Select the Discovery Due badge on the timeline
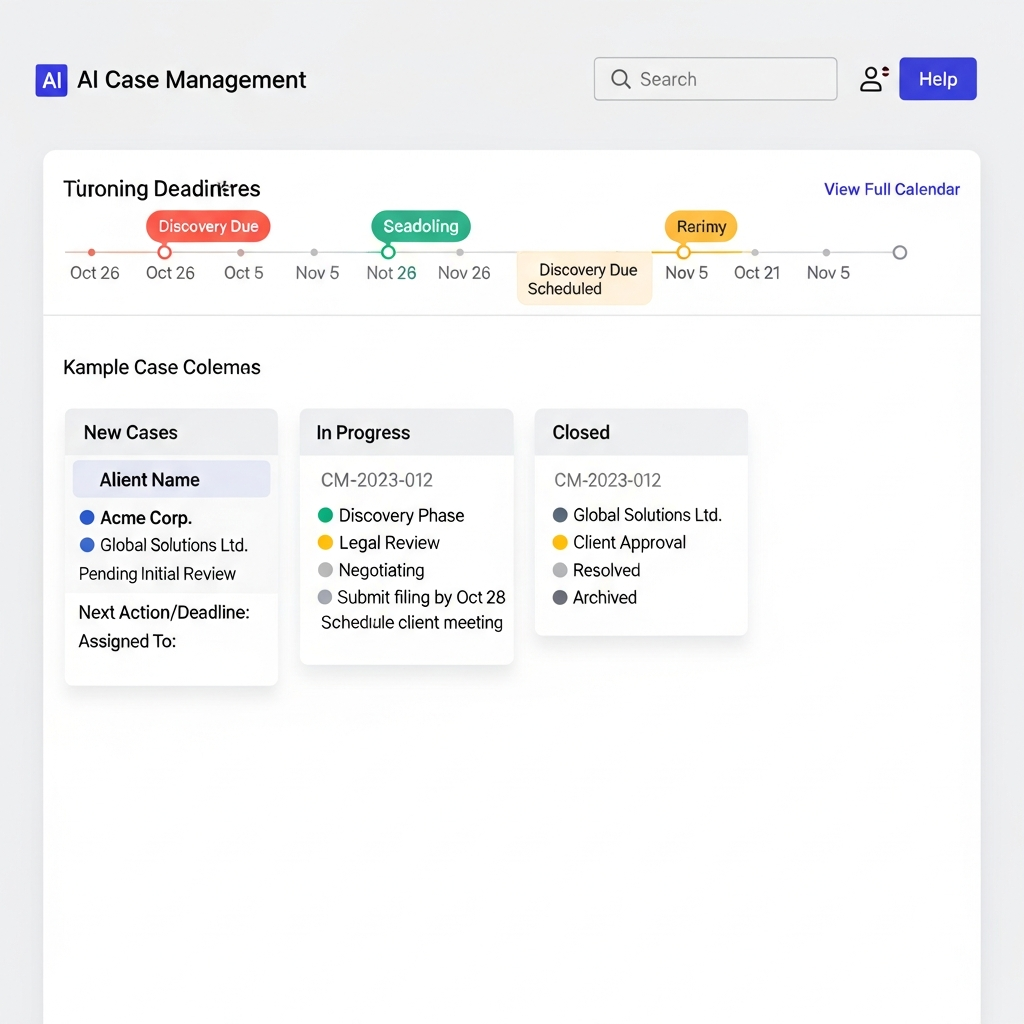This screenshot has width=1024, height=1024. pyautogui.click(x=208, y=226)
